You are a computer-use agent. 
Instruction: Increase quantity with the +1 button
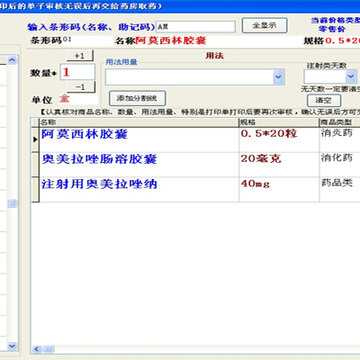click(x=80, y=56)
